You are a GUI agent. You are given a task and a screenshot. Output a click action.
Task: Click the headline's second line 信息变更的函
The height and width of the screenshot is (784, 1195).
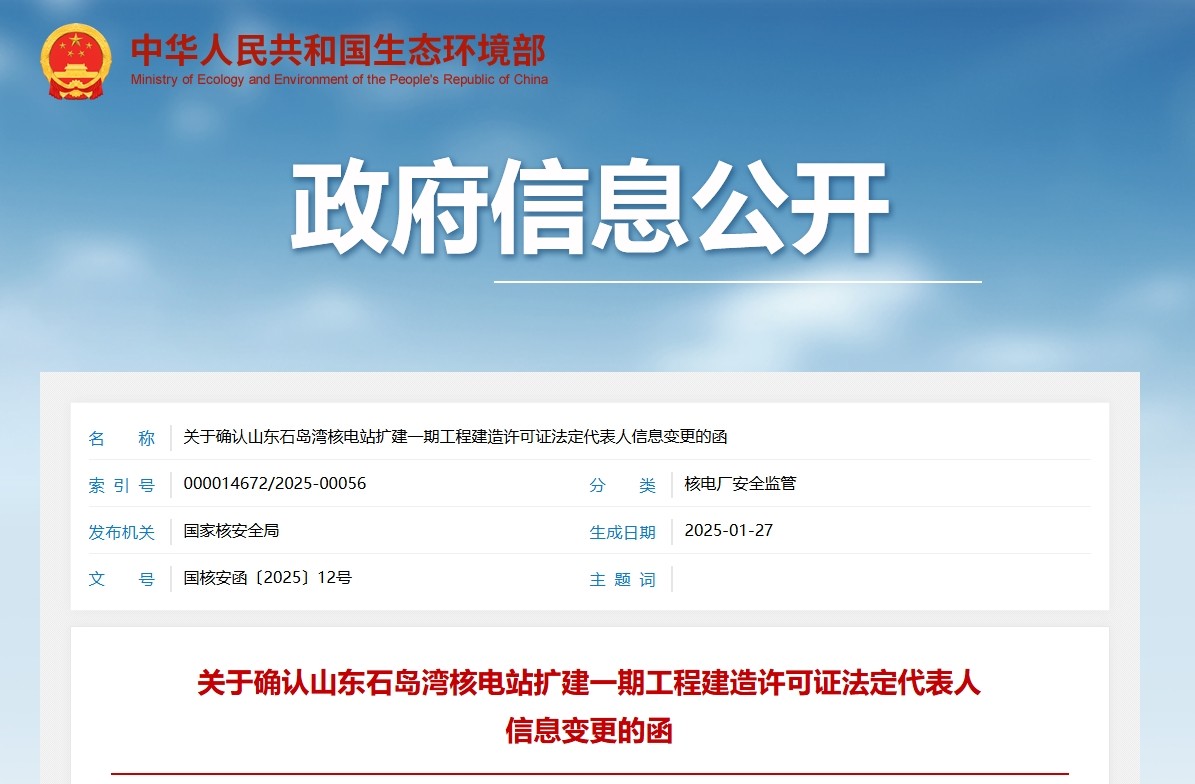[x=589, y=731]
